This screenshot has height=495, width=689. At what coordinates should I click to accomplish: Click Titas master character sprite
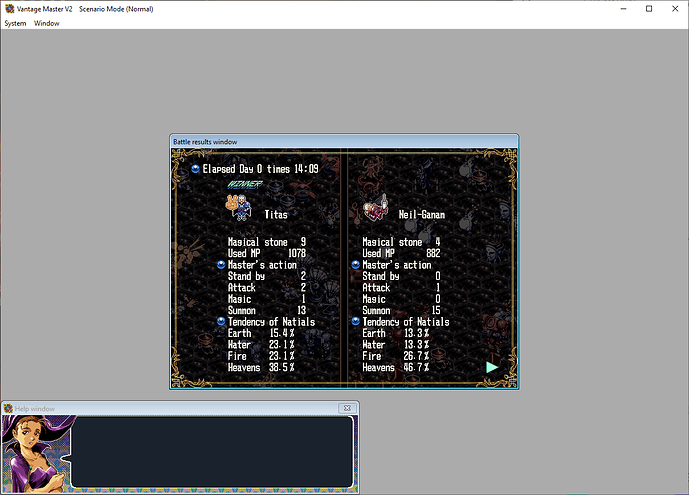pyautogui.click(x=239, y=207)
